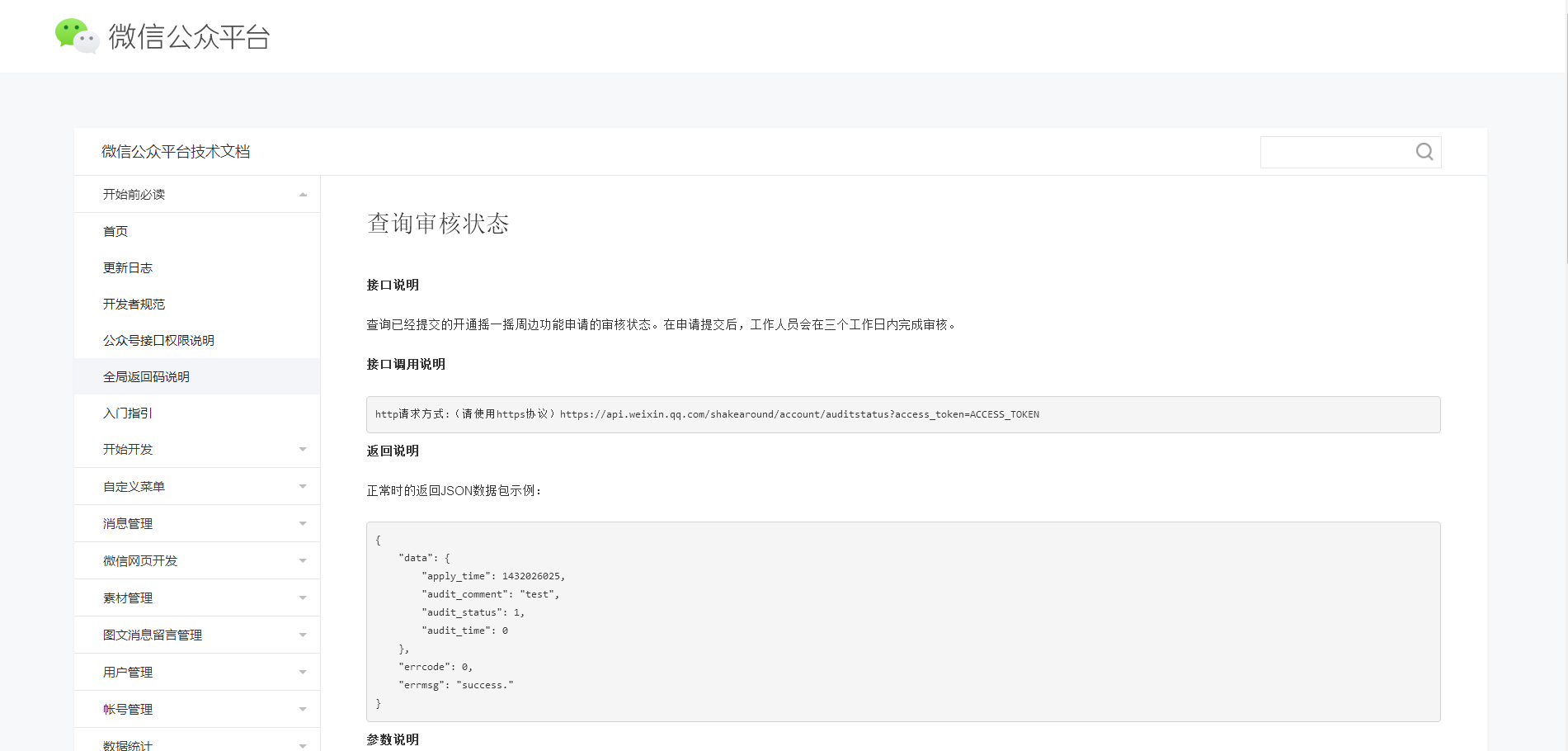Click the 图文消息留言管理 section label
The image size is (1568, 751).
(153, 635)
